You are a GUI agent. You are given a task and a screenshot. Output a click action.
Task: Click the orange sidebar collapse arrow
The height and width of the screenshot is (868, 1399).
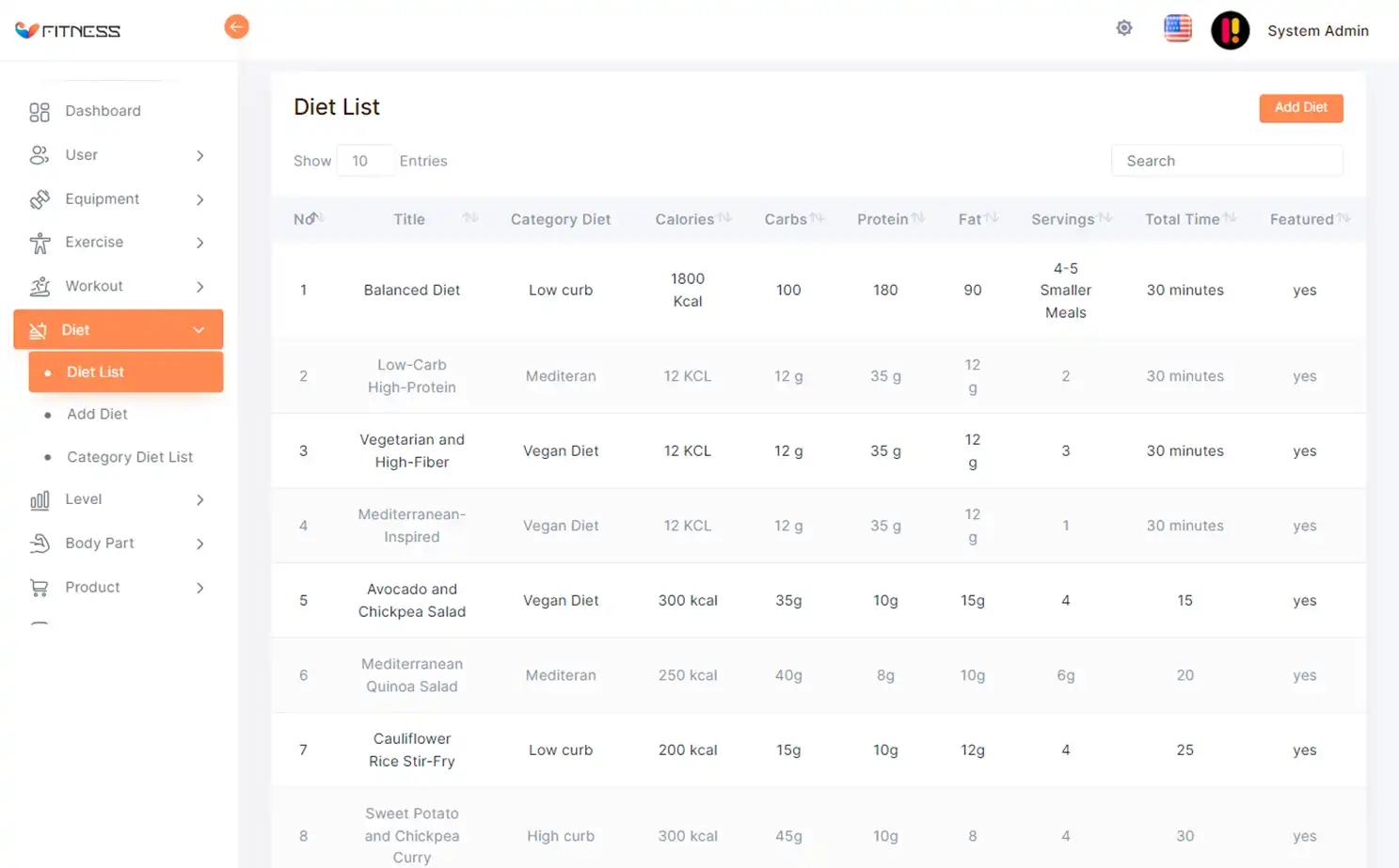click(x=236, y=27)
